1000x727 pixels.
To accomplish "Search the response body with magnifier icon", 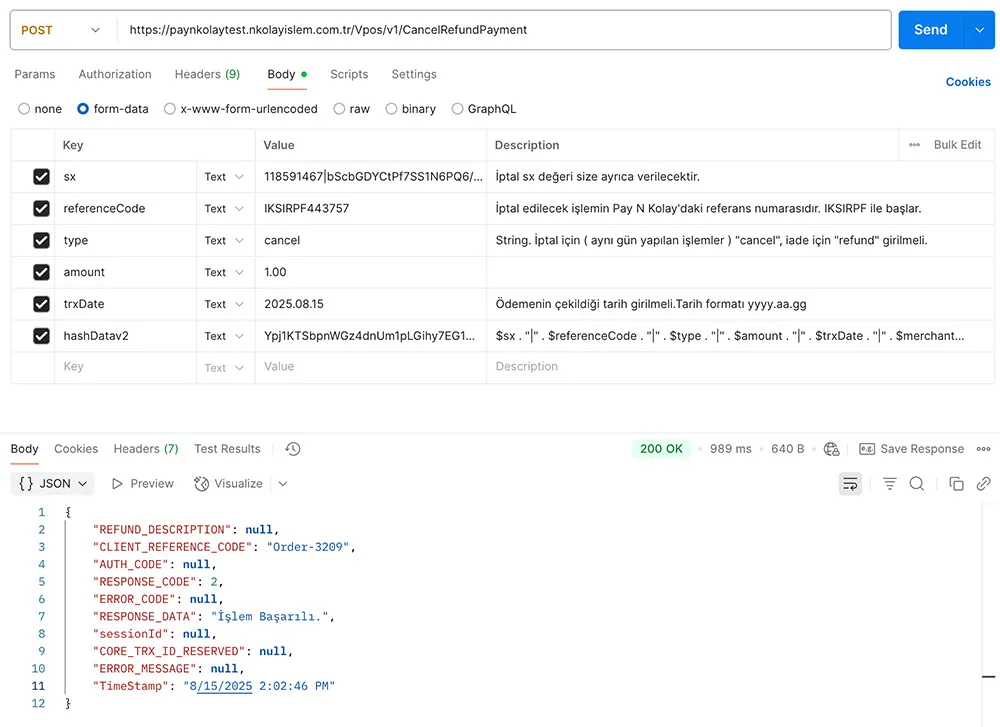I will [x=916, y=484].
